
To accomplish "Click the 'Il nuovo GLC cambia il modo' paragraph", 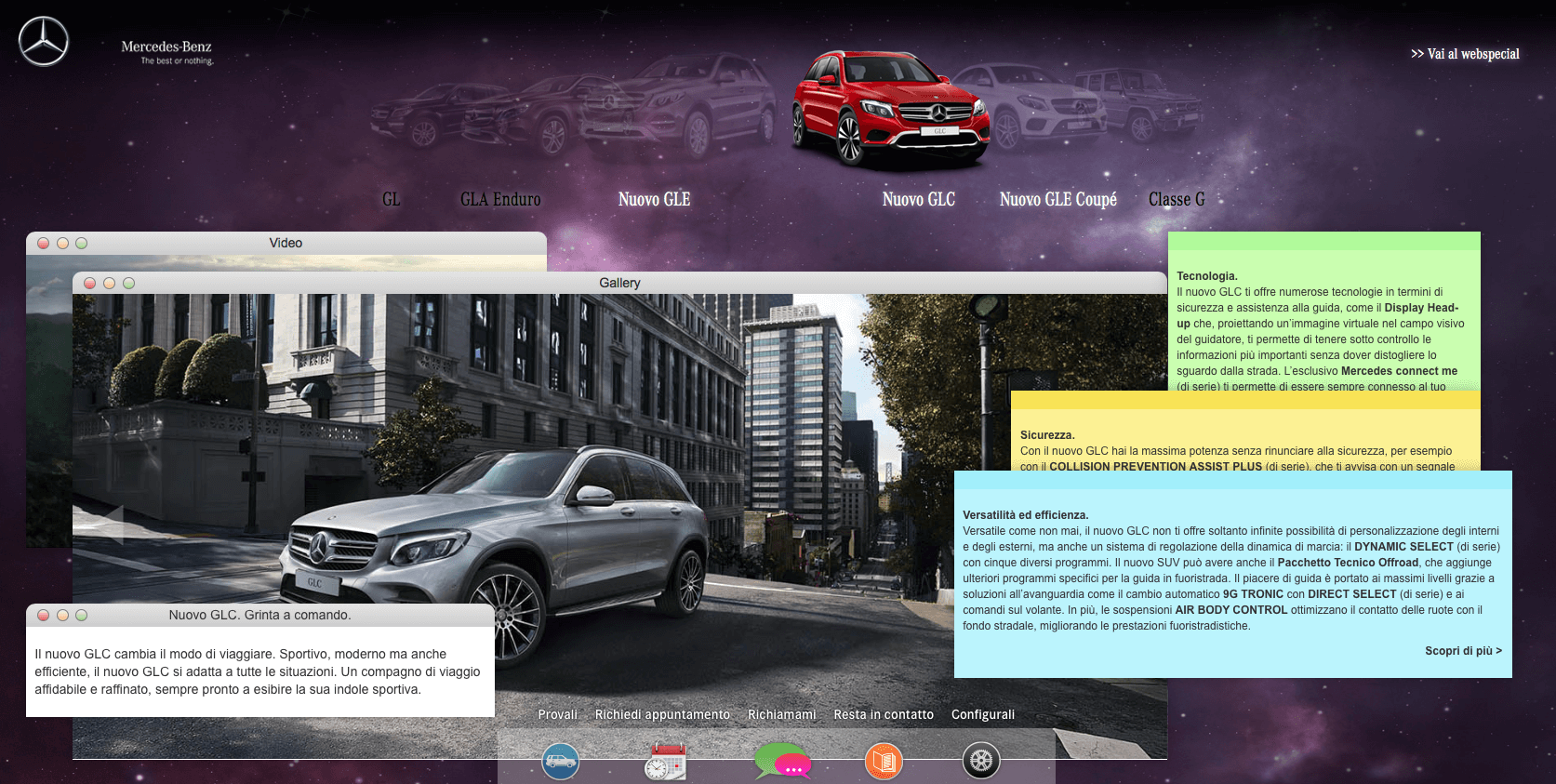I will [258, 671].
